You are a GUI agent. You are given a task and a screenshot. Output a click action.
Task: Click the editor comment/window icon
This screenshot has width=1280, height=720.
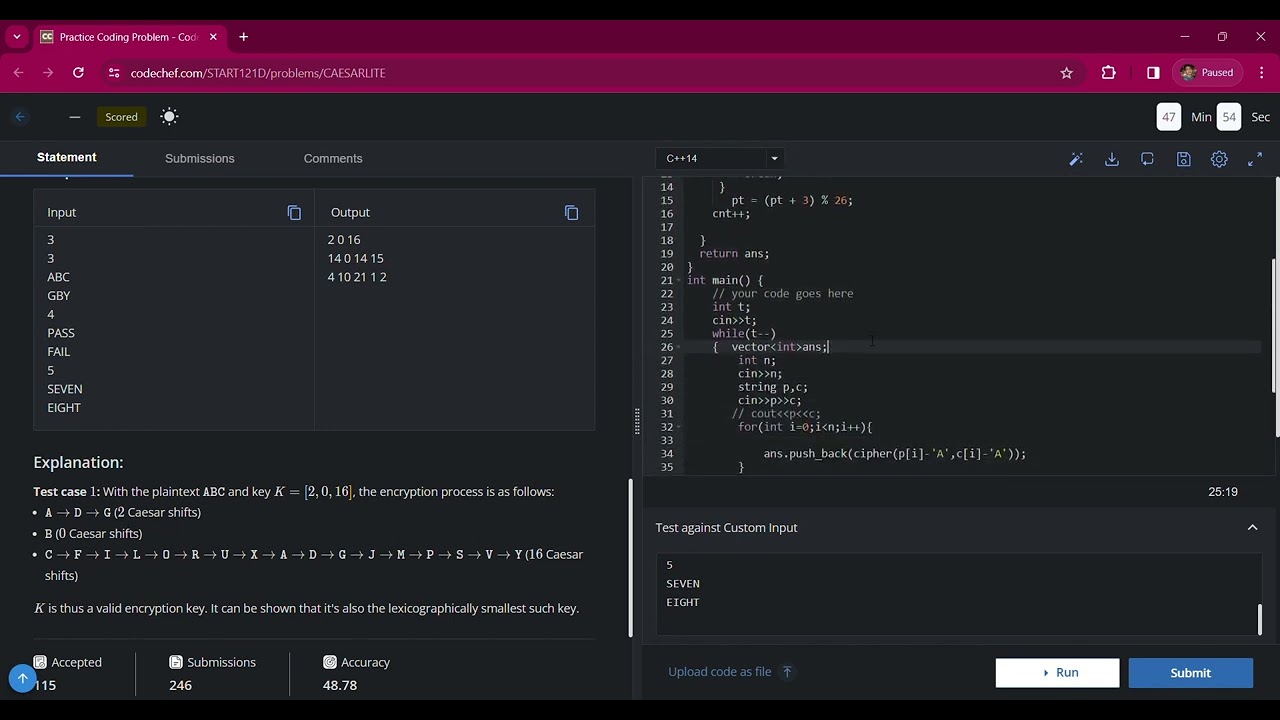(1147, 159)
